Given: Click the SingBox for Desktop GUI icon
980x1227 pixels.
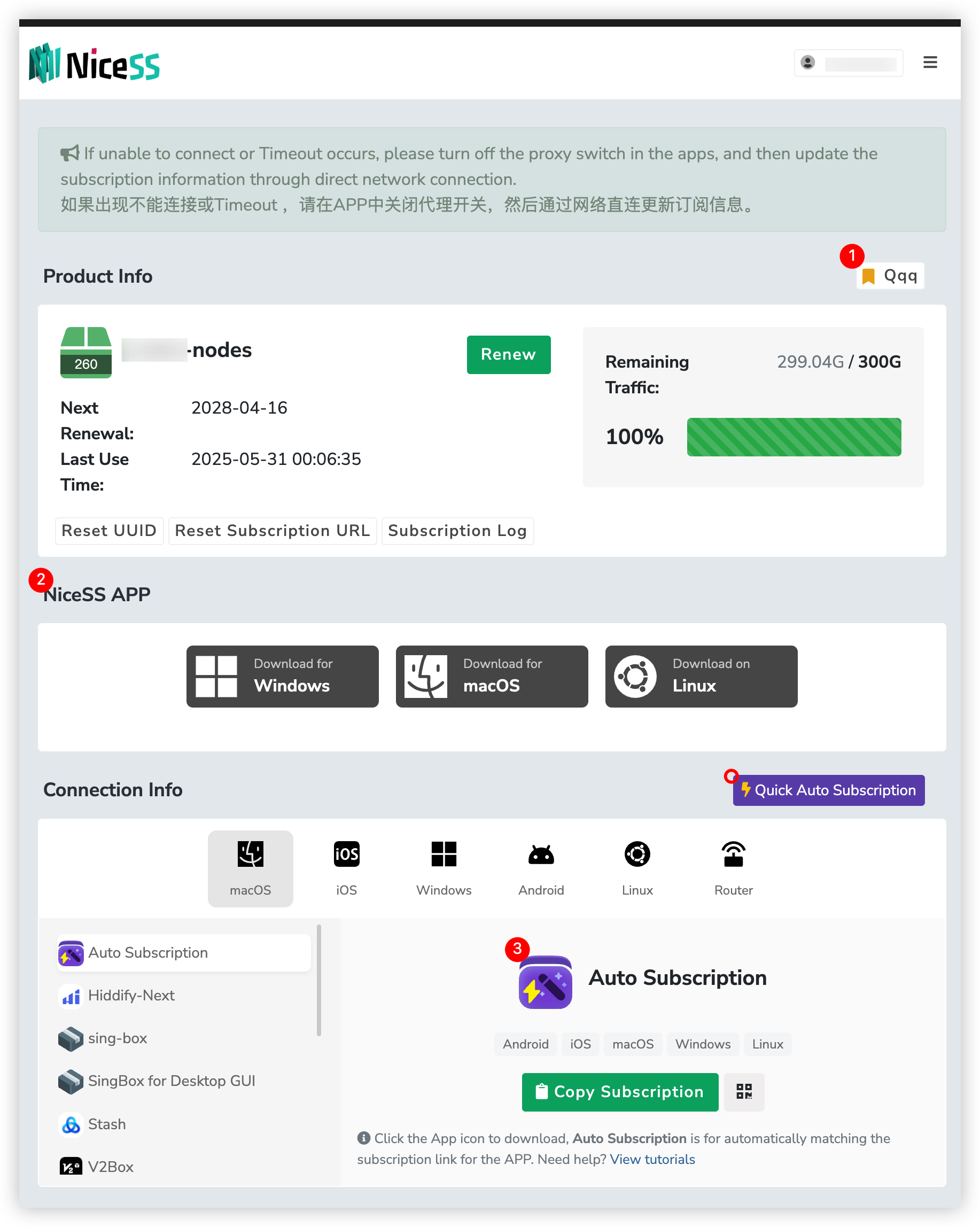Looking at the screenshot, I should click(x=71, y=1081).
